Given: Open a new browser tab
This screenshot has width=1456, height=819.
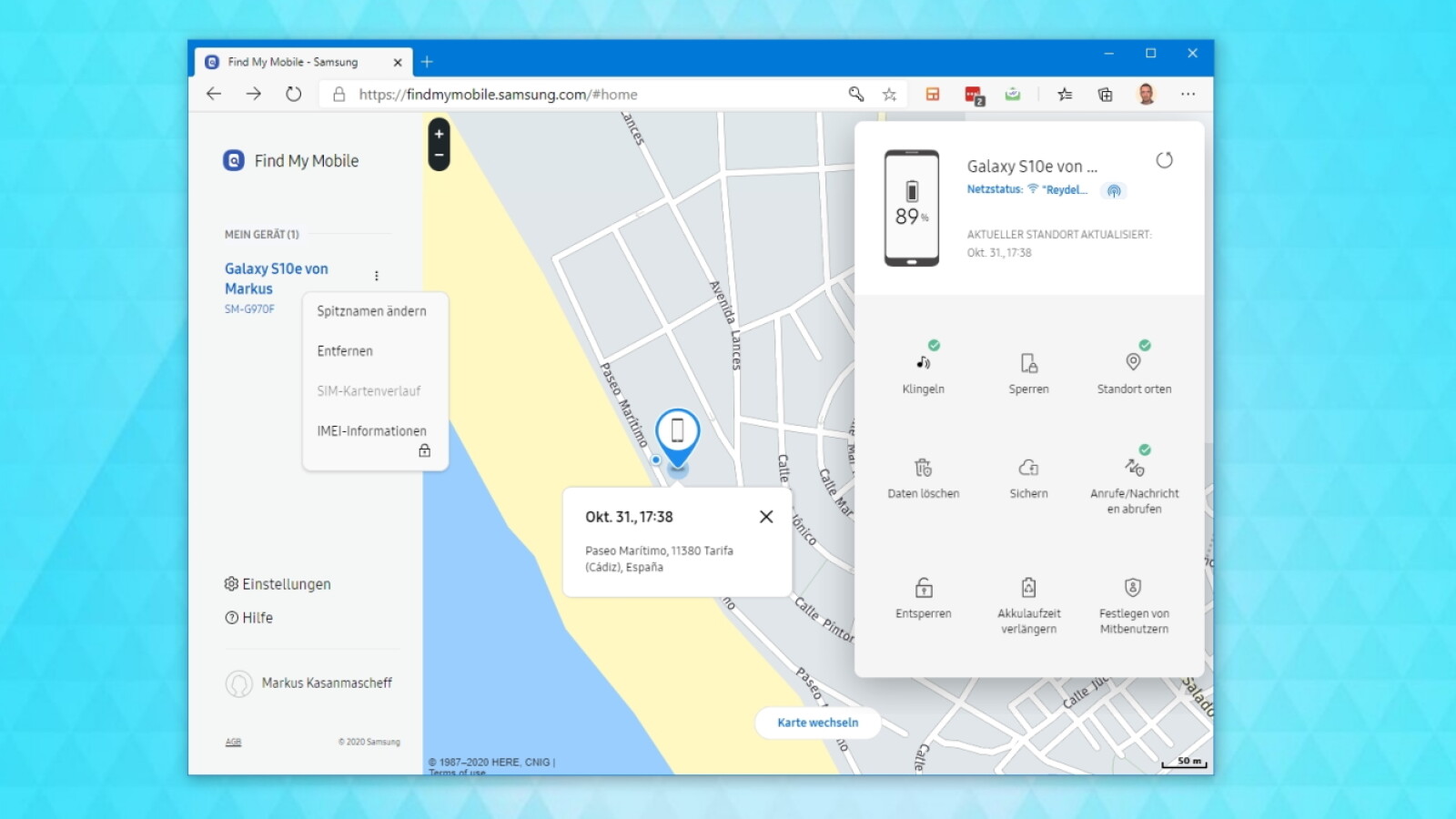Looking at the screenshot, I should pos(427,62).
